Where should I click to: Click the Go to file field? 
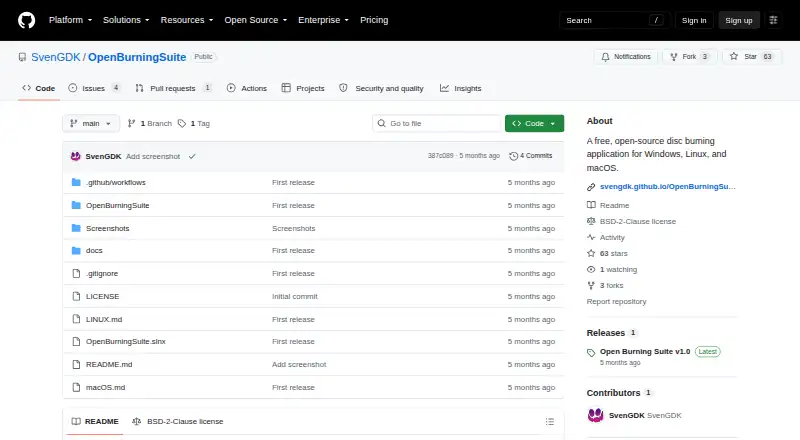point(437,124)
